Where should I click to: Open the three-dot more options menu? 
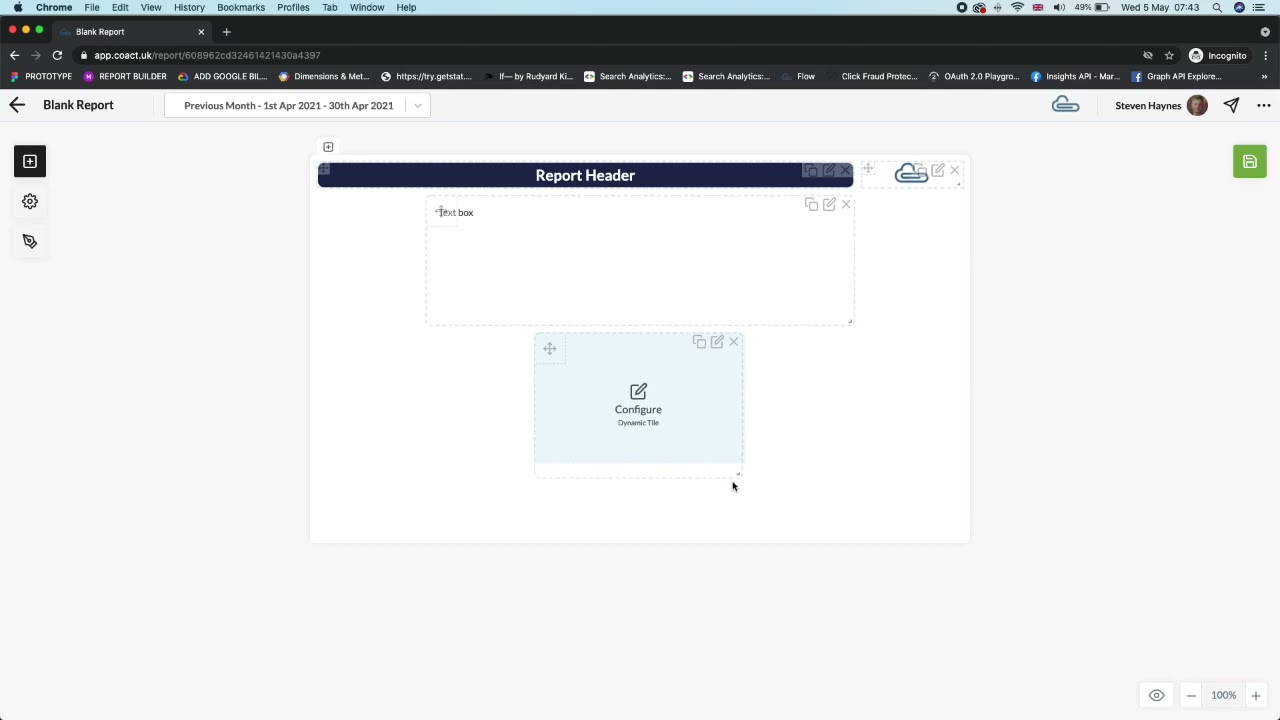click(1263, 105)
